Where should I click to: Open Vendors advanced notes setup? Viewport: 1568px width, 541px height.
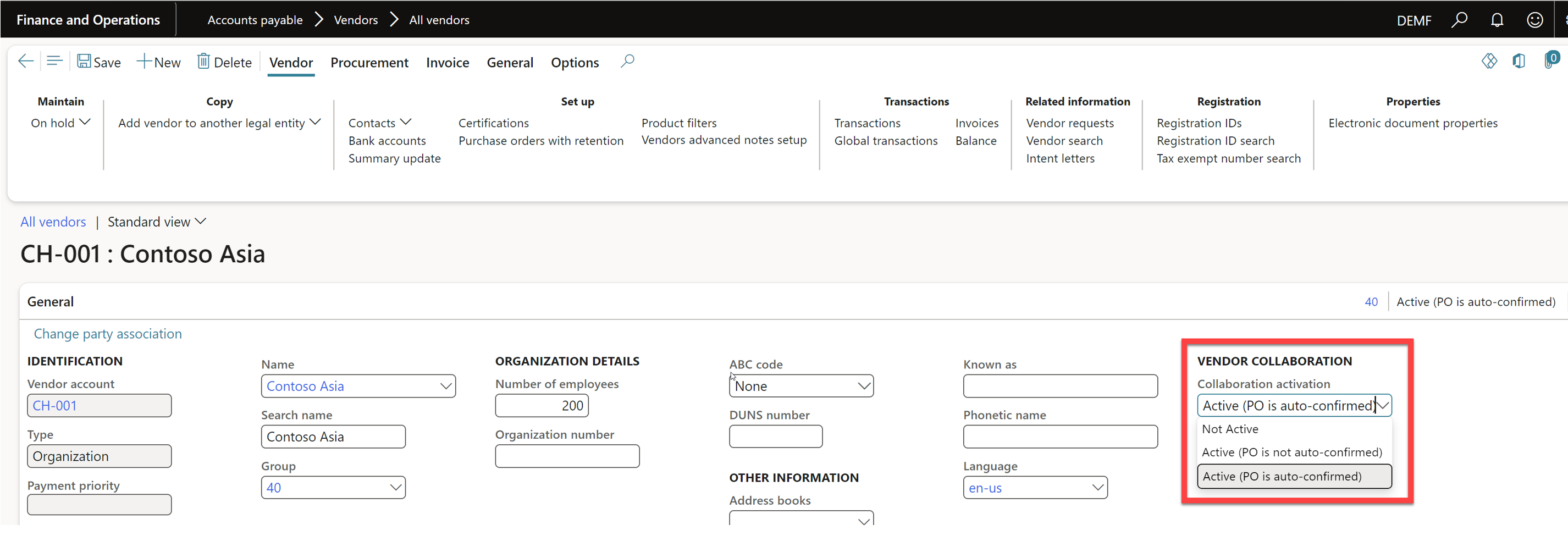[725, 140]
